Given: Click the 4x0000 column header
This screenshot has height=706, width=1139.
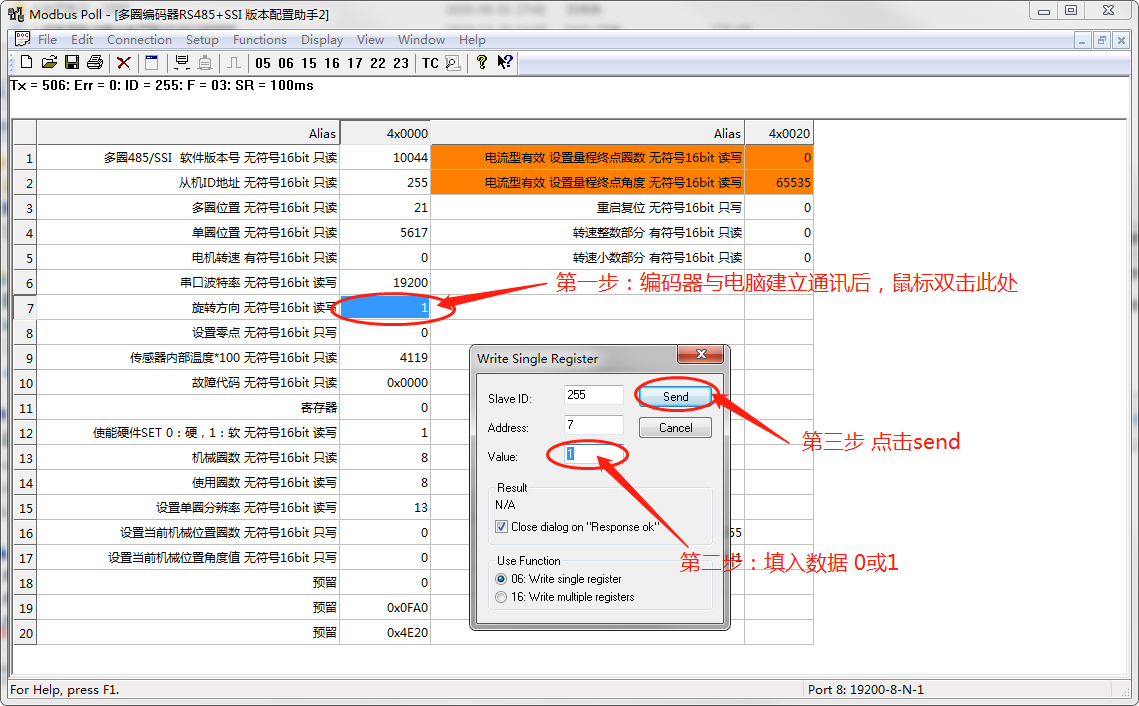Looking at the screenshot, I should tap(385, 133).
